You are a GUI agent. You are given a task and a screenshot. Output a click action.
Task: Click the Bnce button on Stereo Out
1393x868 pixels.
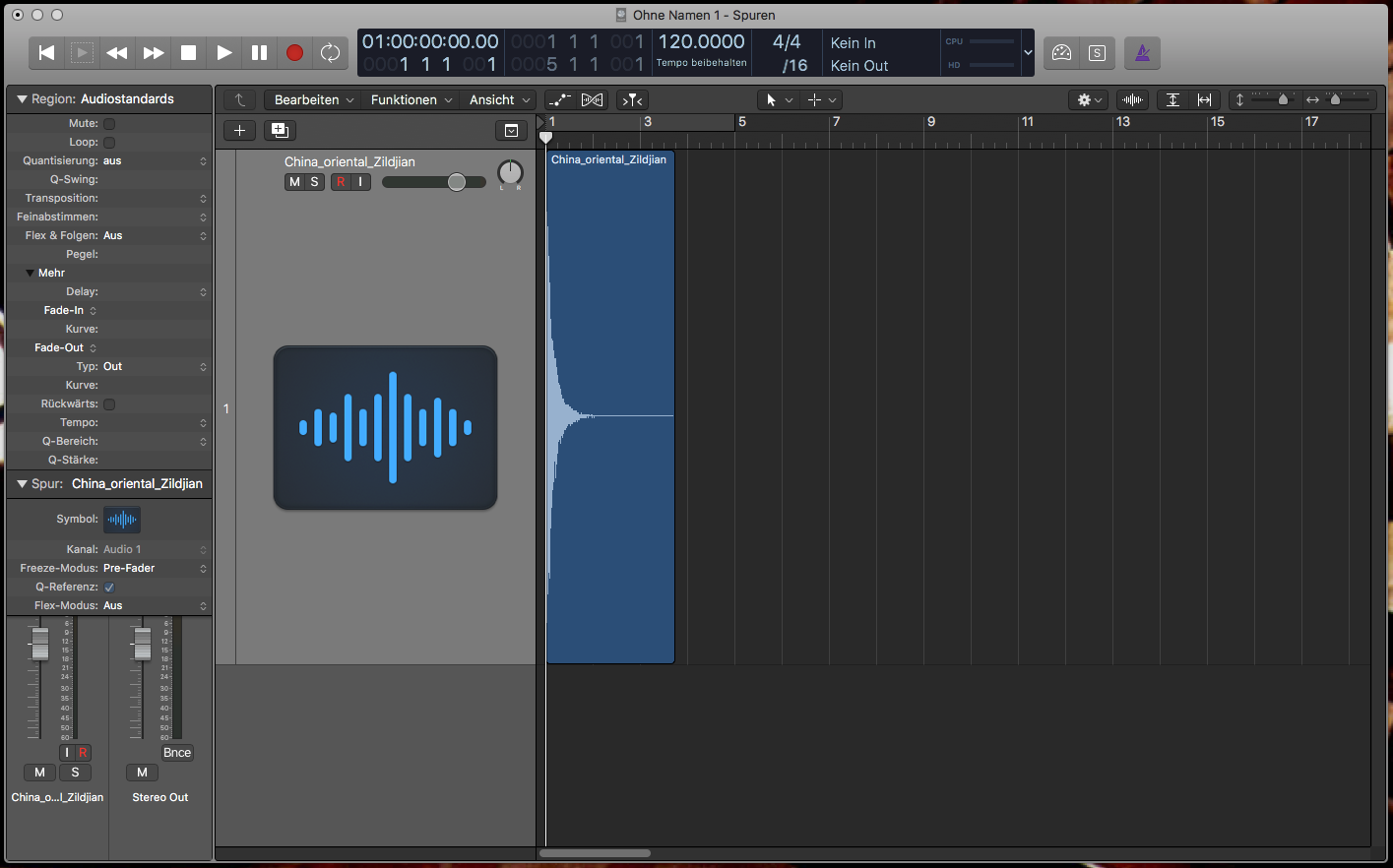tap(177, 753)
